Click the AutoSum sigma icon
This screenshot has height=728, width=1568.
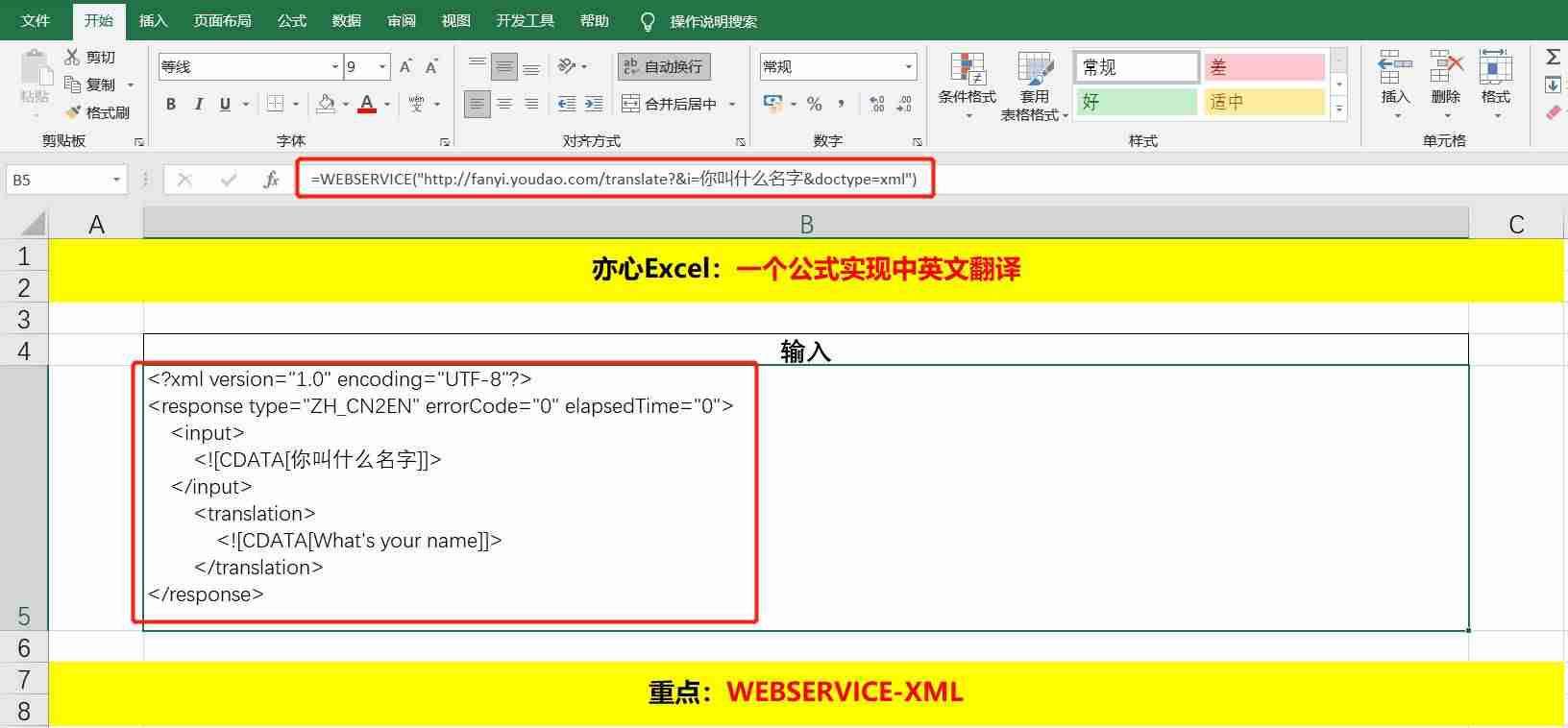1553,57
